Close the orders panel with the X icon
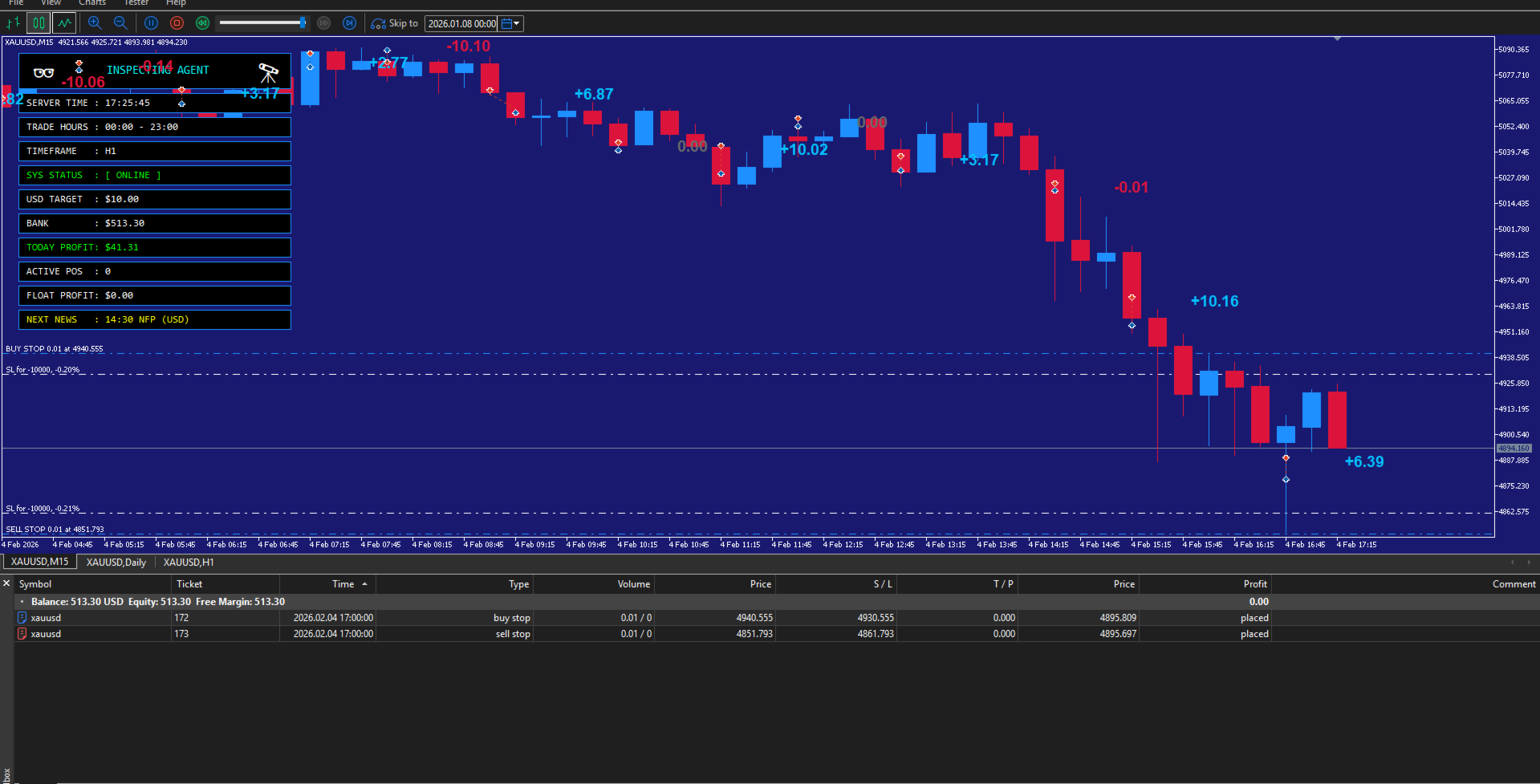 click(6, 583)
